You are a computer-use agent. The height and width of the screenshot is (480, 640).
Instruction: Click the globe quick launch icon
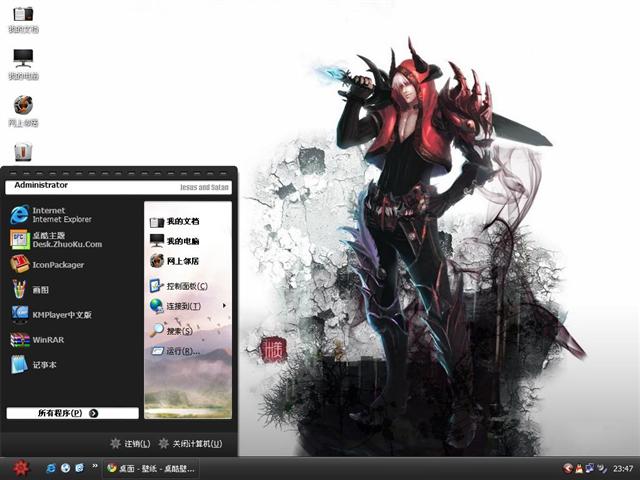pos(65,468)
